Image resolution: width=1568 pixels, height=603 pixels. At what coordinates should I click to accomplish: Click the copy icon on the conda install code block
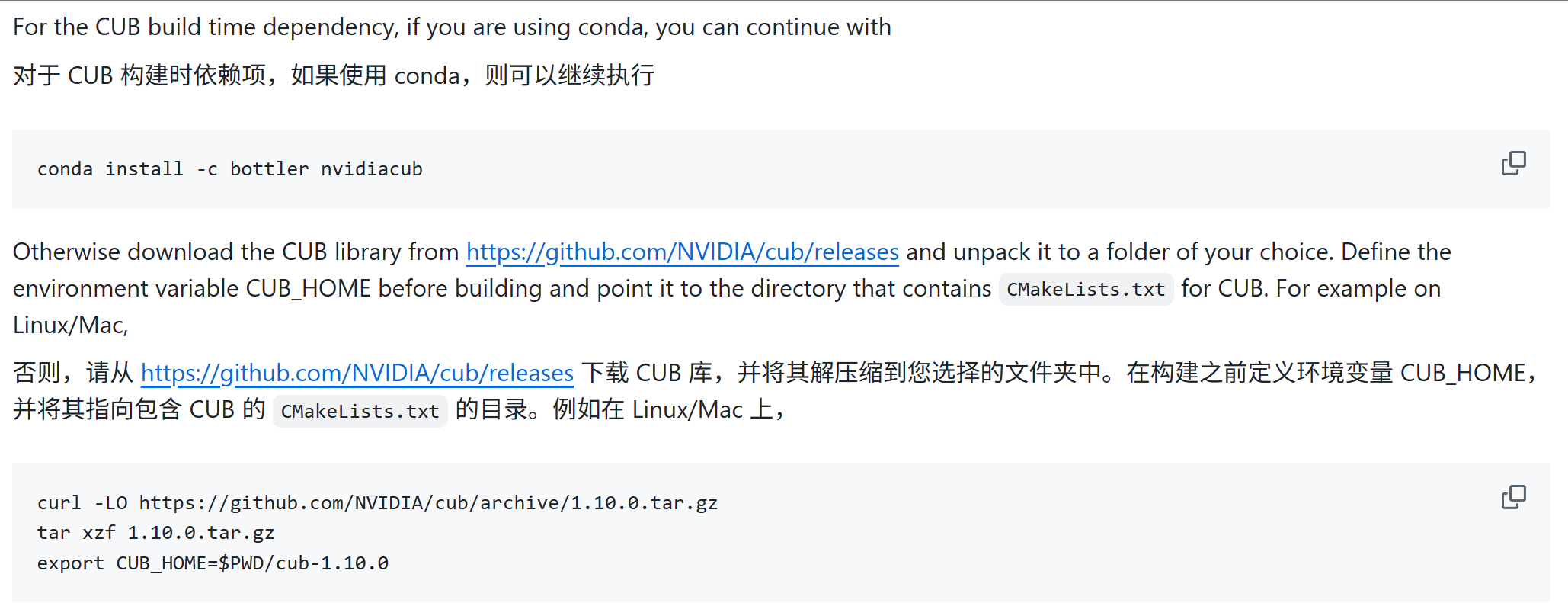[x=1513, y=163]
